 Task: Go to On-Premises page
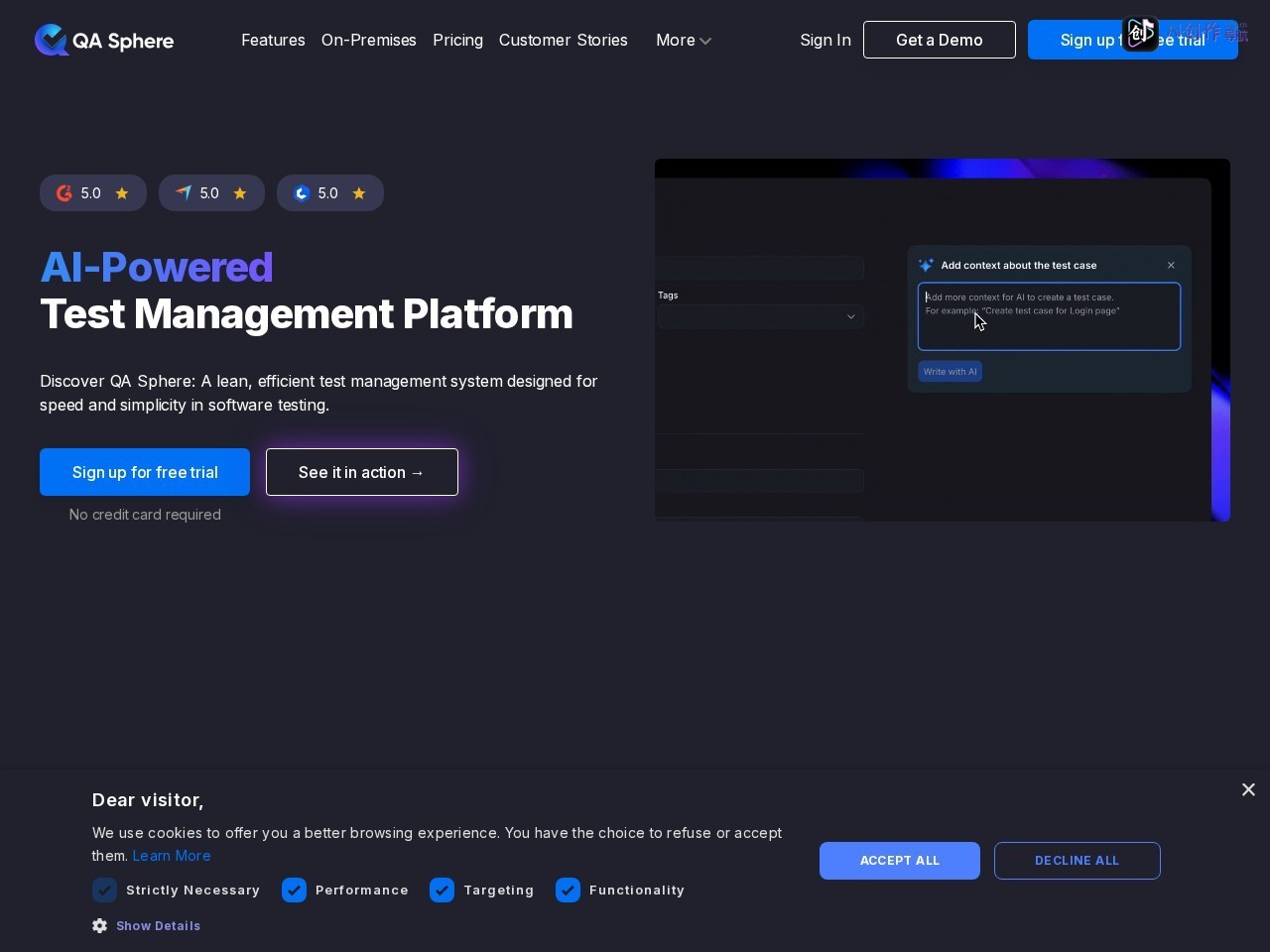pos(369,40)
